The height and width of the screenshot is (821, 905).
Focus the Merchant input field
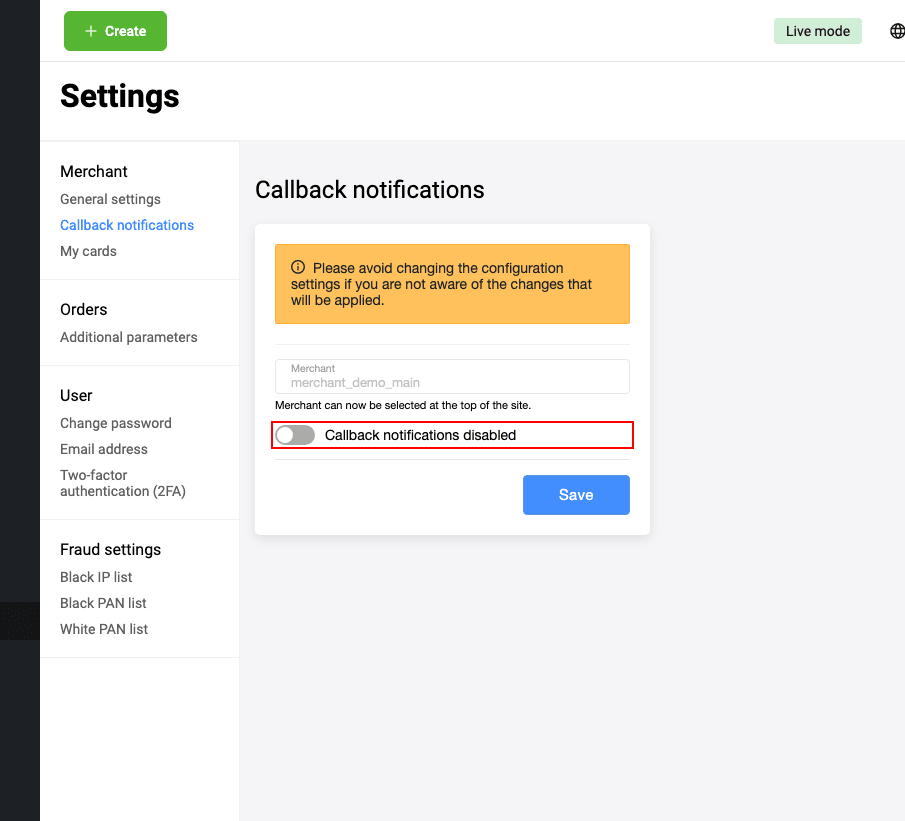452,377
